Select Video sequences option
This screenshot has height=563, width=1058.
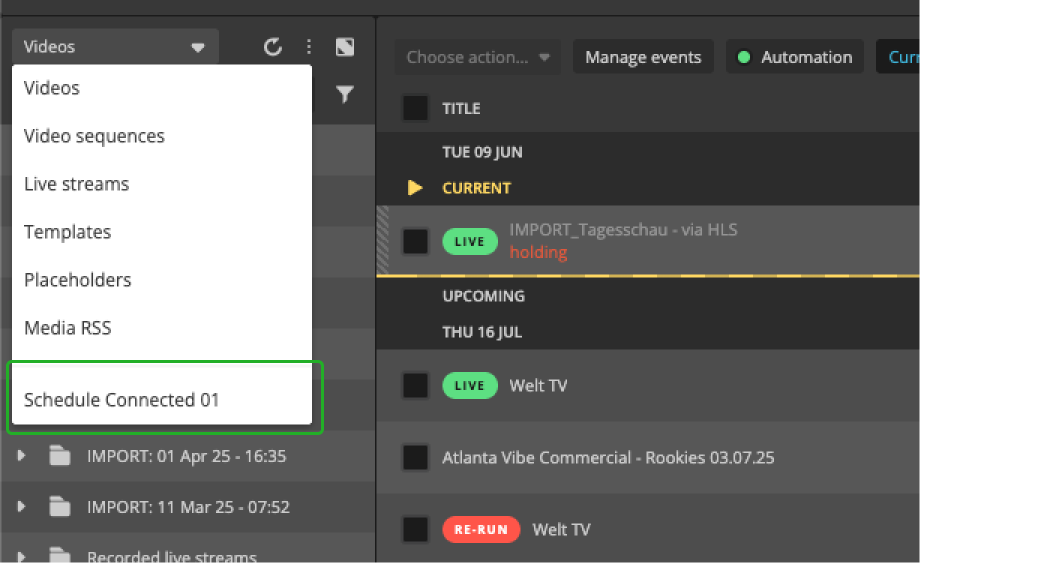click(162, 136)
